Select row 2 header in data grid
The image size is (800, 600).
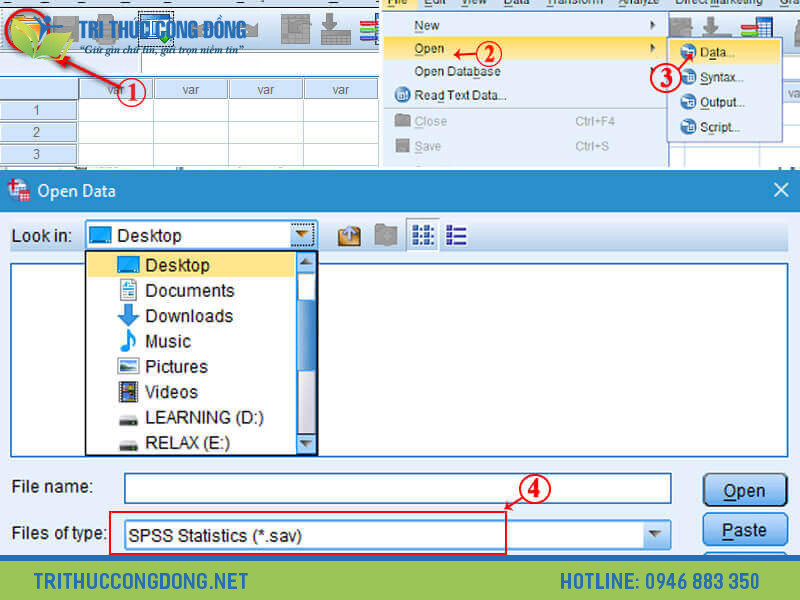pos(38,132)
